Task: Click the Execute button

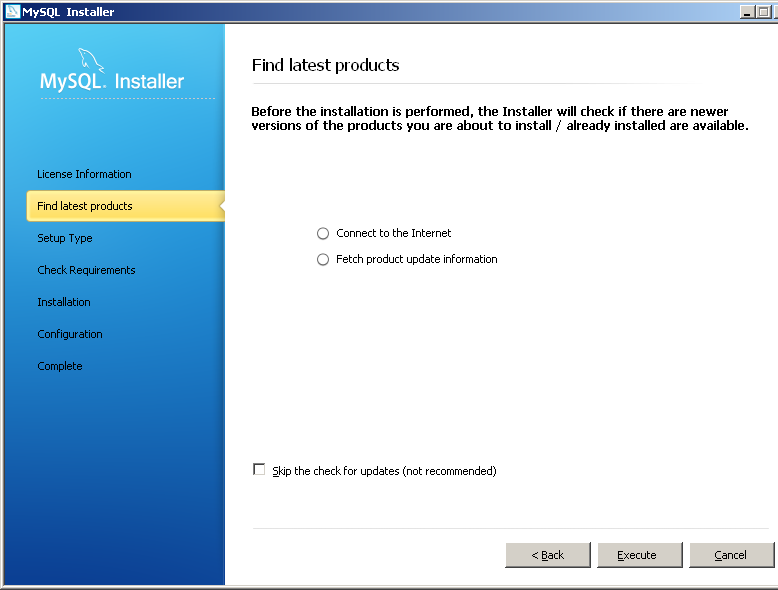Action: [640, 555]
